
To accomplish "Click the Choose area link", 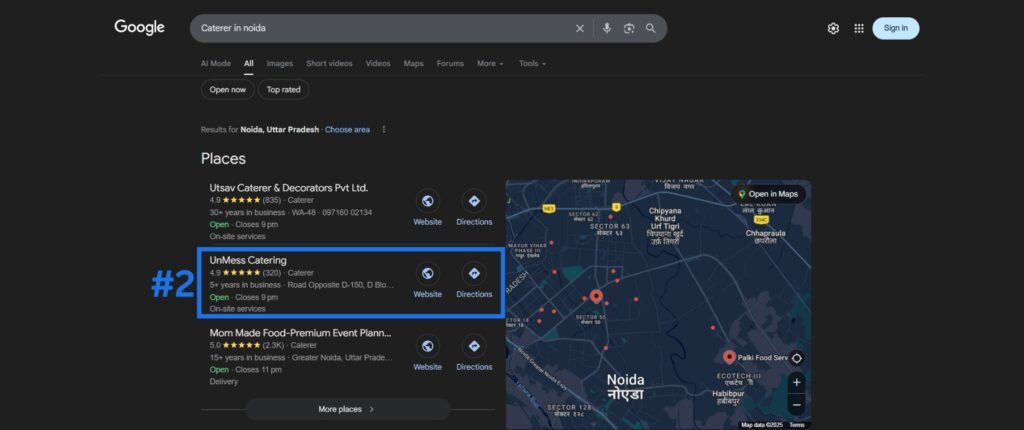I will pos(347,129).
